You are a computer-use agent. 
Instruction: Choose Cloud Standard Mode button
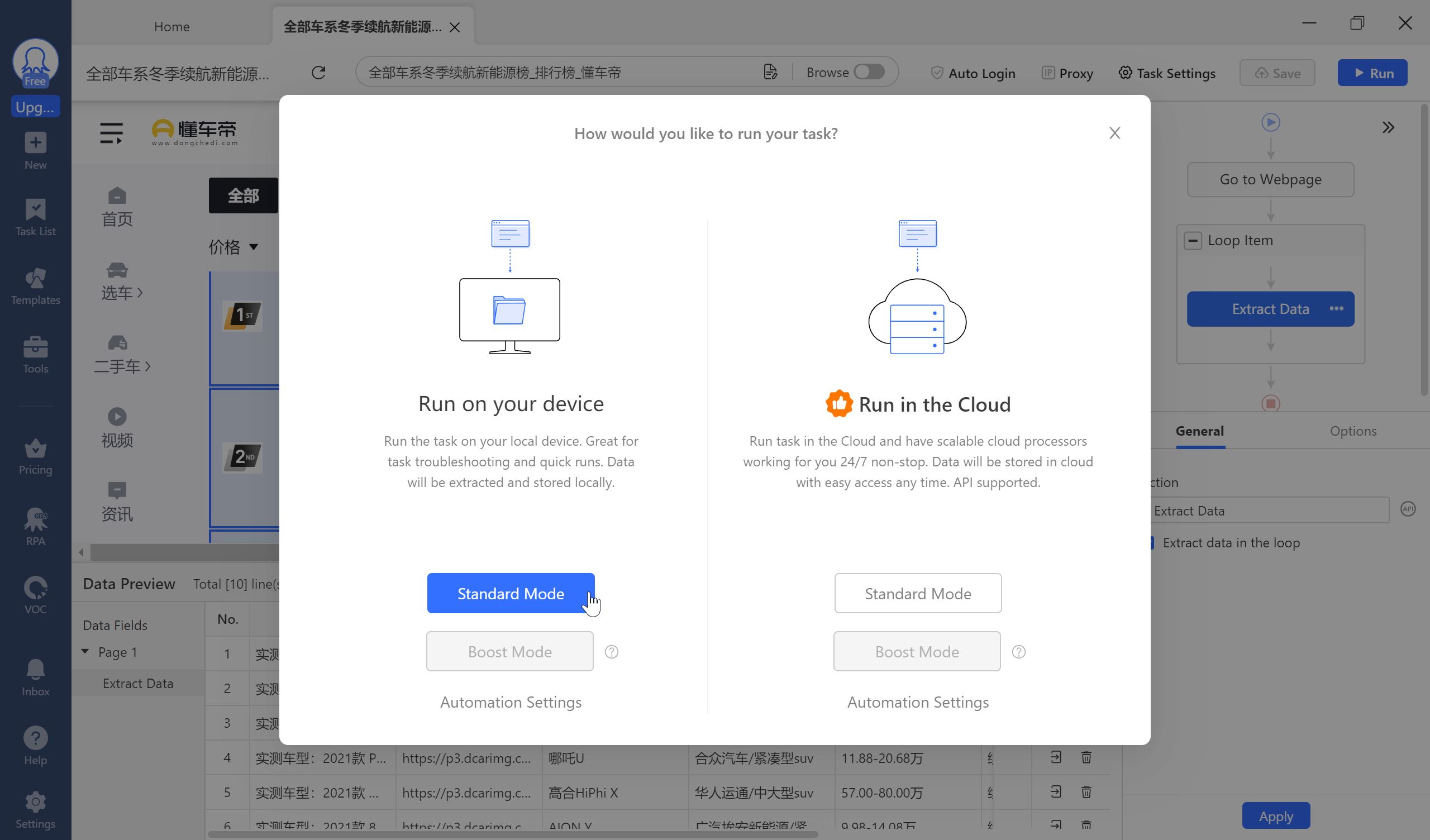point(918,593)
